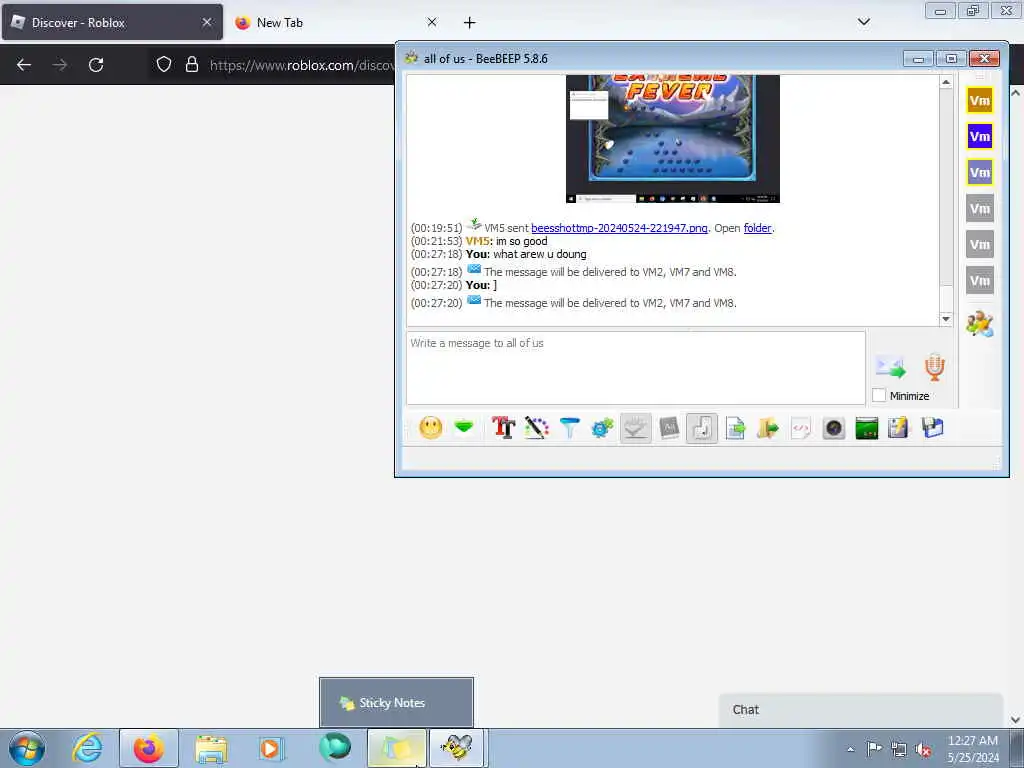Click the send folder icon

pos(768,428)
